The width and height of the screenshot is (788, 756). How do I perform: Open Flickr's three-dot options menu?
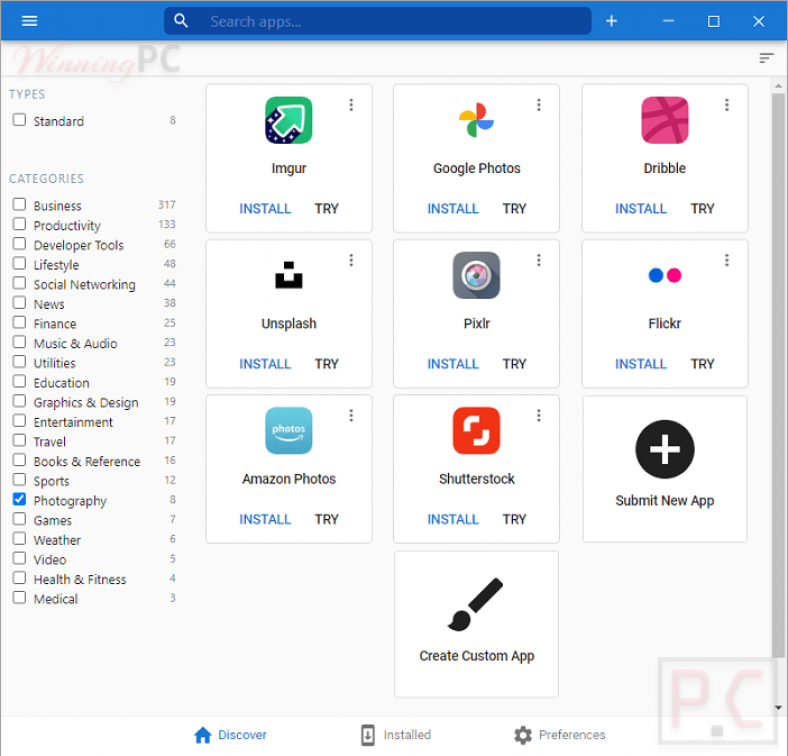727,260
